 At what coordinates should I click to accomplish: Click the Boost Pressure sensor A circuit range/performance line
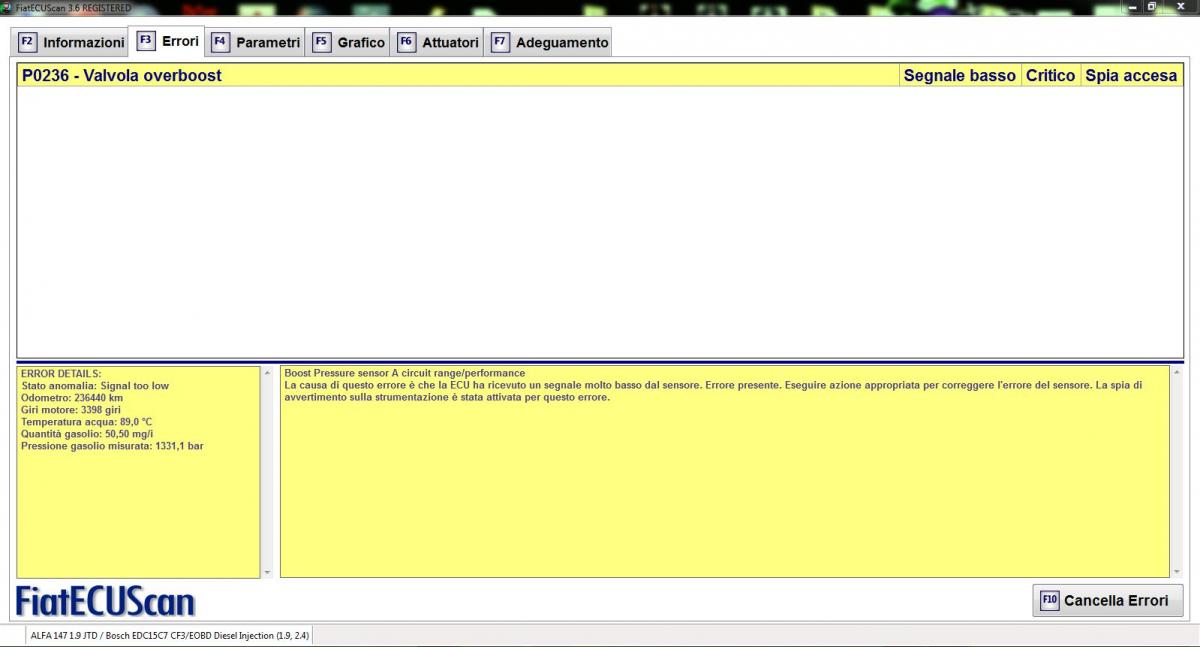click(x=404, y=373)
